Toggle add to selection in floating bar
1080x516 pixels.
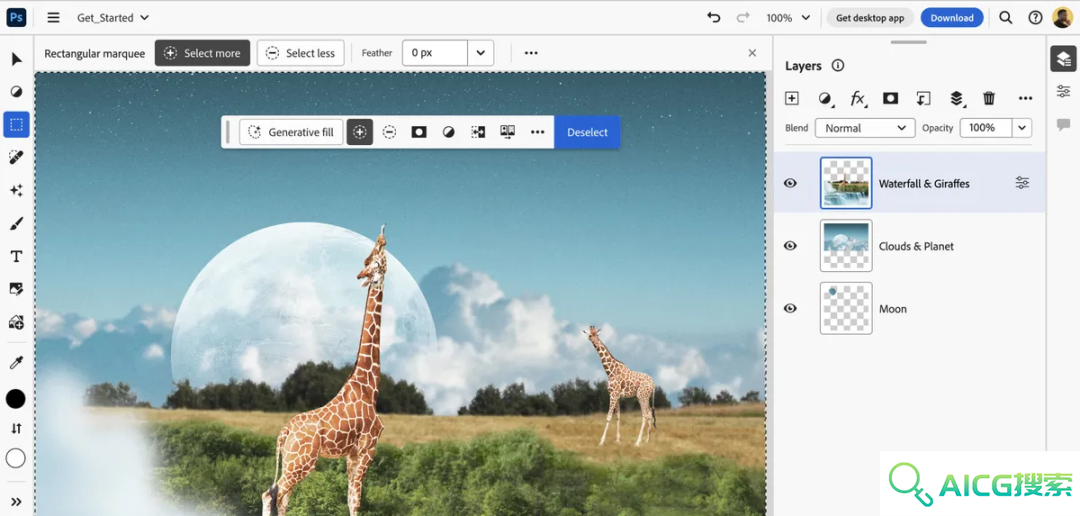(x=360, y=132)
